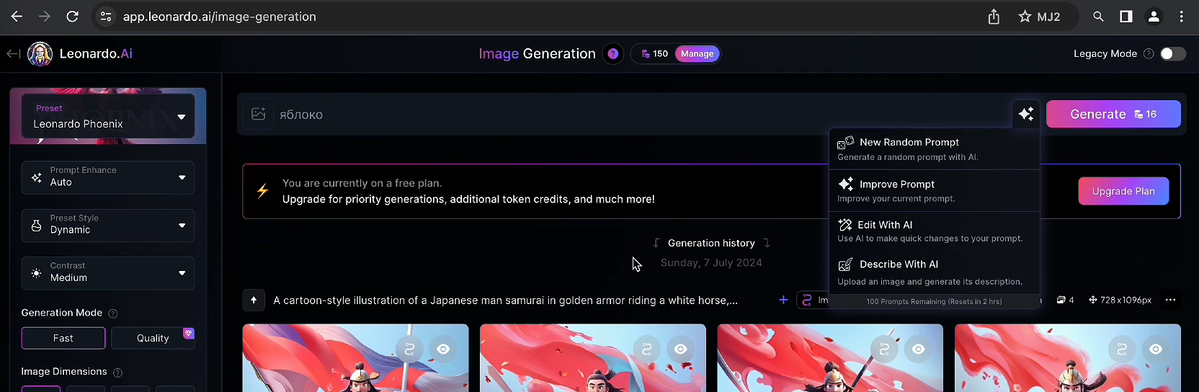The height and width of the screenshot is (392, 1199).
Task: Click the free plan upgrade banner text
Action: [x=468, y=191]
